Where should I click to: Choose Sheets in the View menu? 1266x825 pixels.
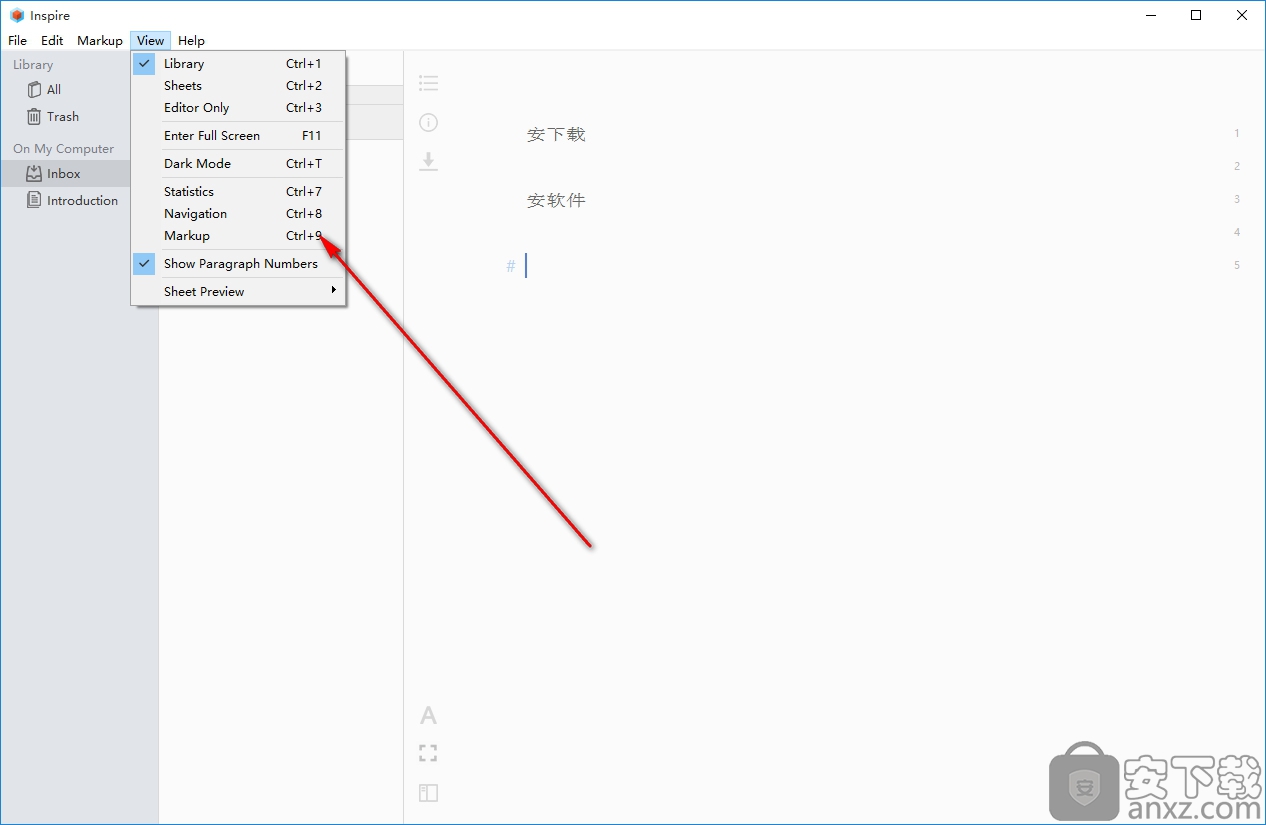coord(239,85)
